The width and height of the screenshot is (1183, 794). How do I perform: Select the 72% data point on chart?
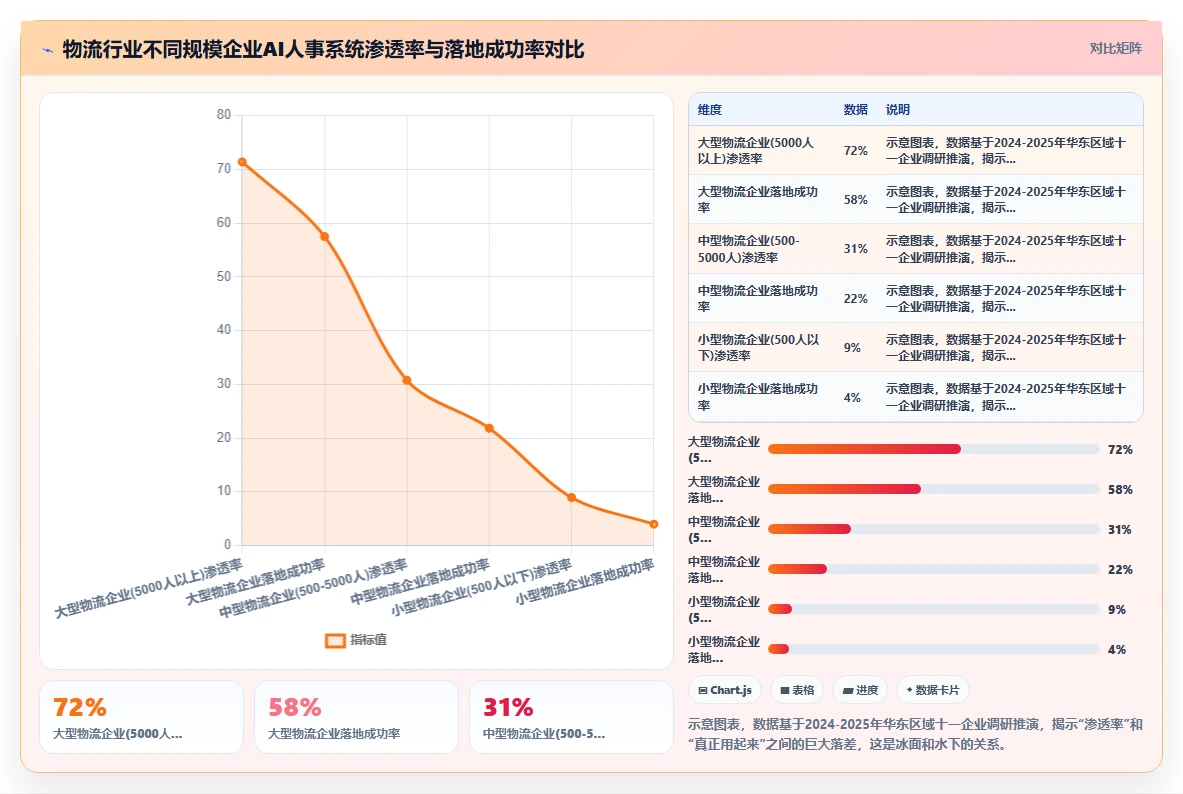click(x=242, y=162)
